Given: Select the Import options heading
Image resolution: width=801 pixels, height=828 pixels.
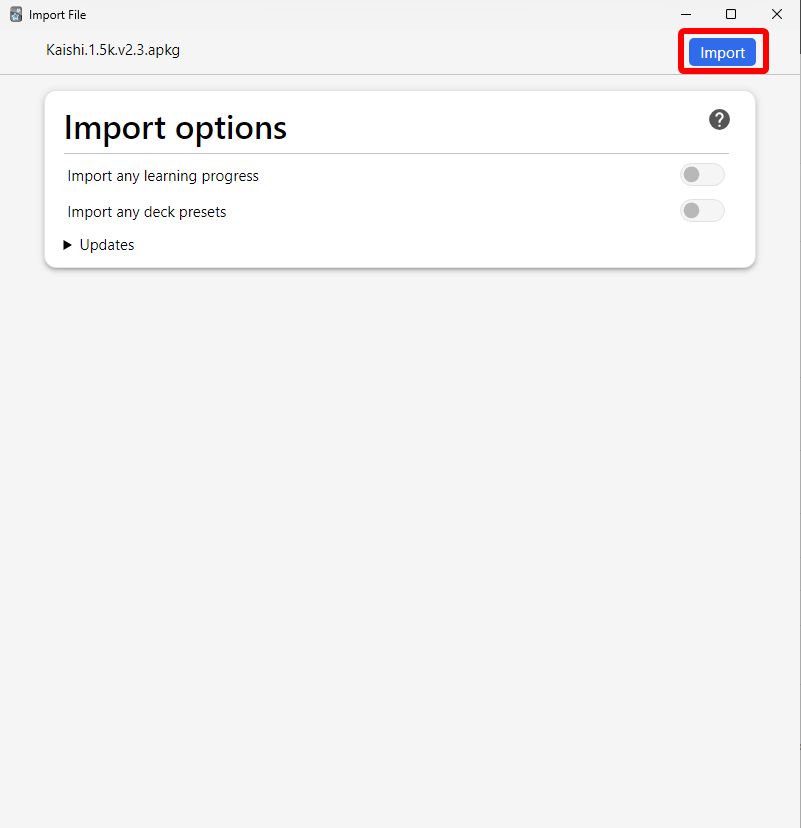Looking at the screenshot, I should [x=175, y=128].
